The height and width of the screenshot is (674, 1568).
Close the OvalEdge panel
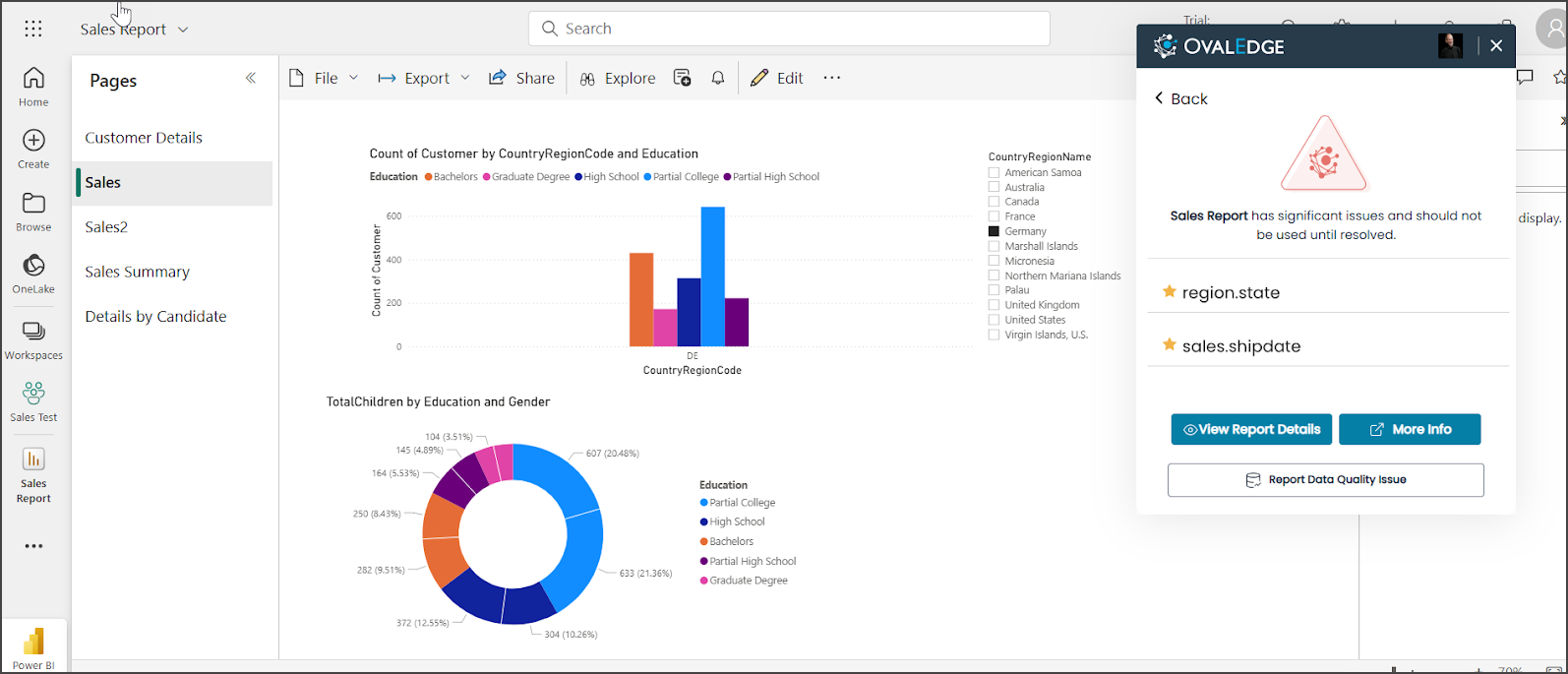point(1496,45)
